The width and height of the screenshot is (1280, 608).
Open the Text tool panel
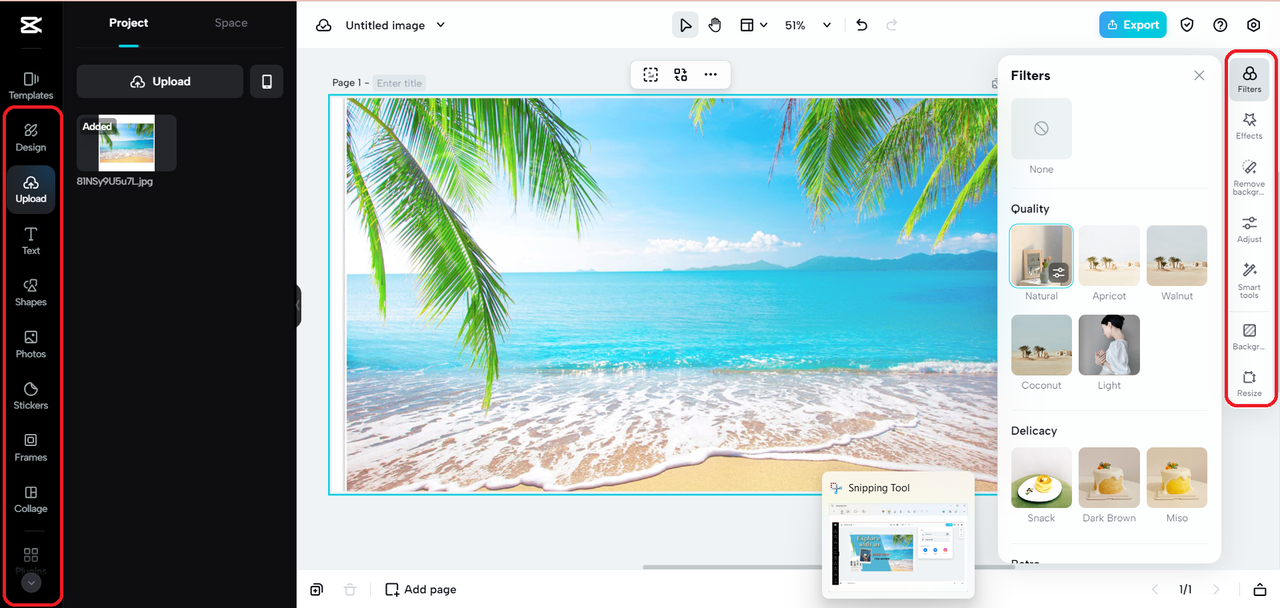(31, 241)
